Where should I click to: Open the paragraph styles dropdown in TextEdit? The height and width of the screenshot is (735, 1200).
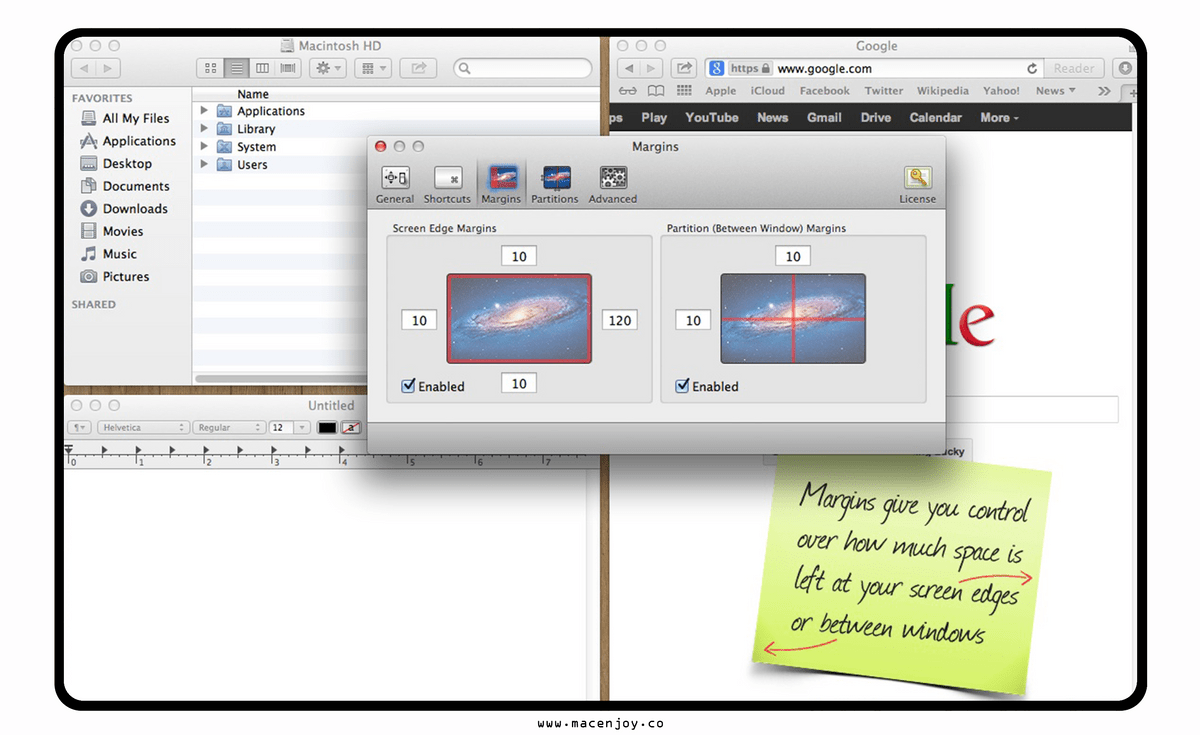[x=79, y=427]
